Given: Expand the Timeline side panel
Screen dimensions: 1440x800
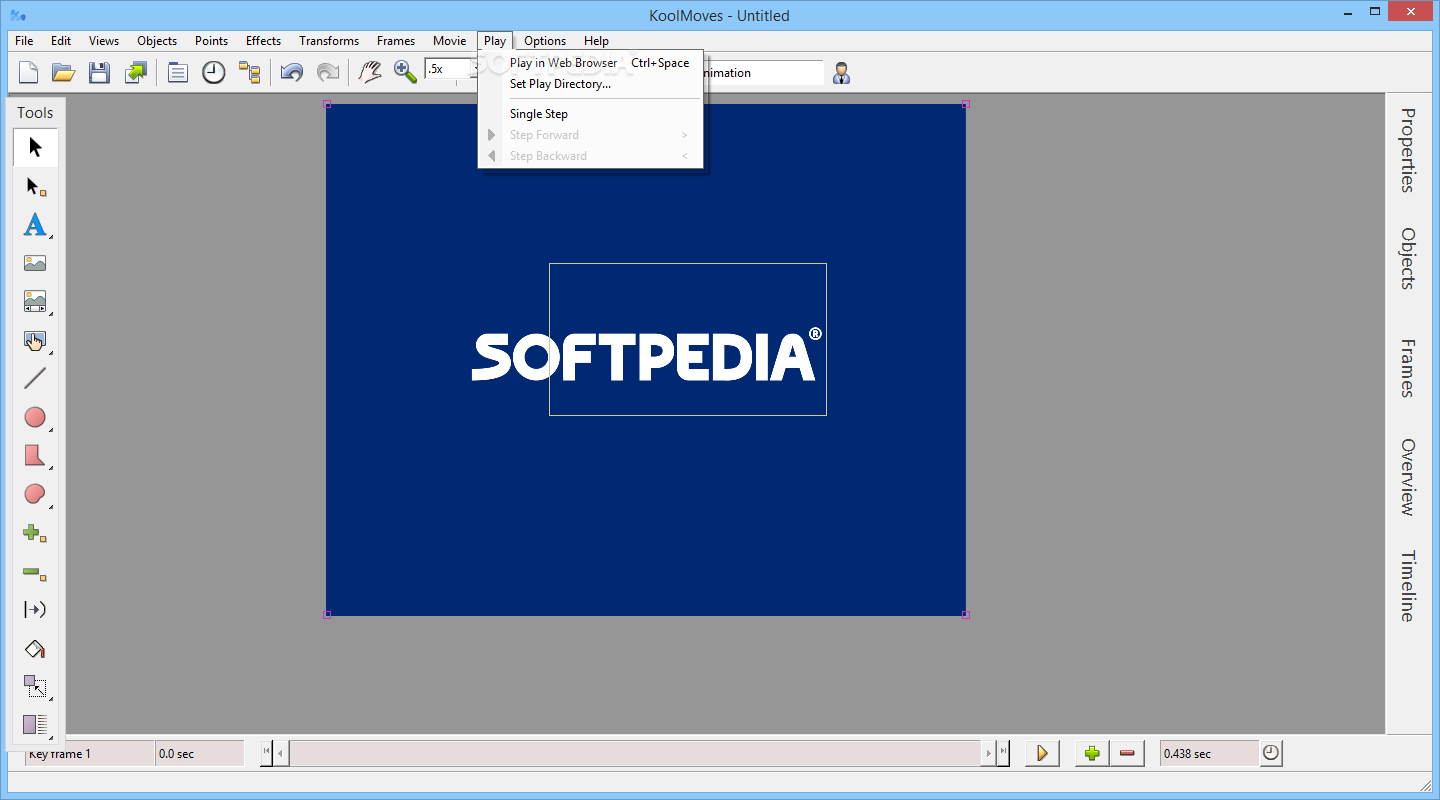Looking at the screenshot, I should (x=1408, y=586).
